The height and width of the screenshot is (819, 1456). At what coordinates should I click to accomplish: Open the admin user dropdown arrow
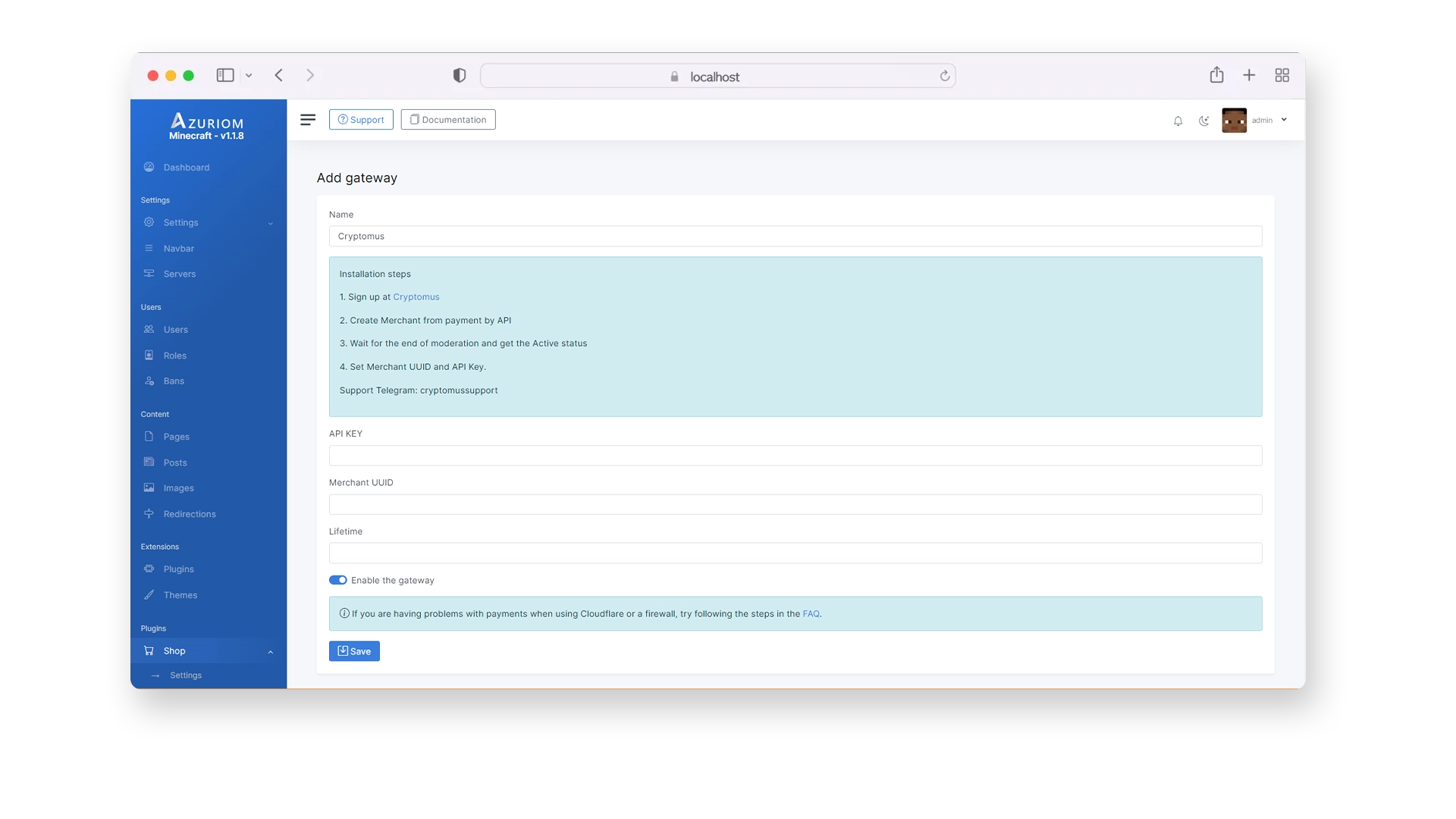(1284, 120)
